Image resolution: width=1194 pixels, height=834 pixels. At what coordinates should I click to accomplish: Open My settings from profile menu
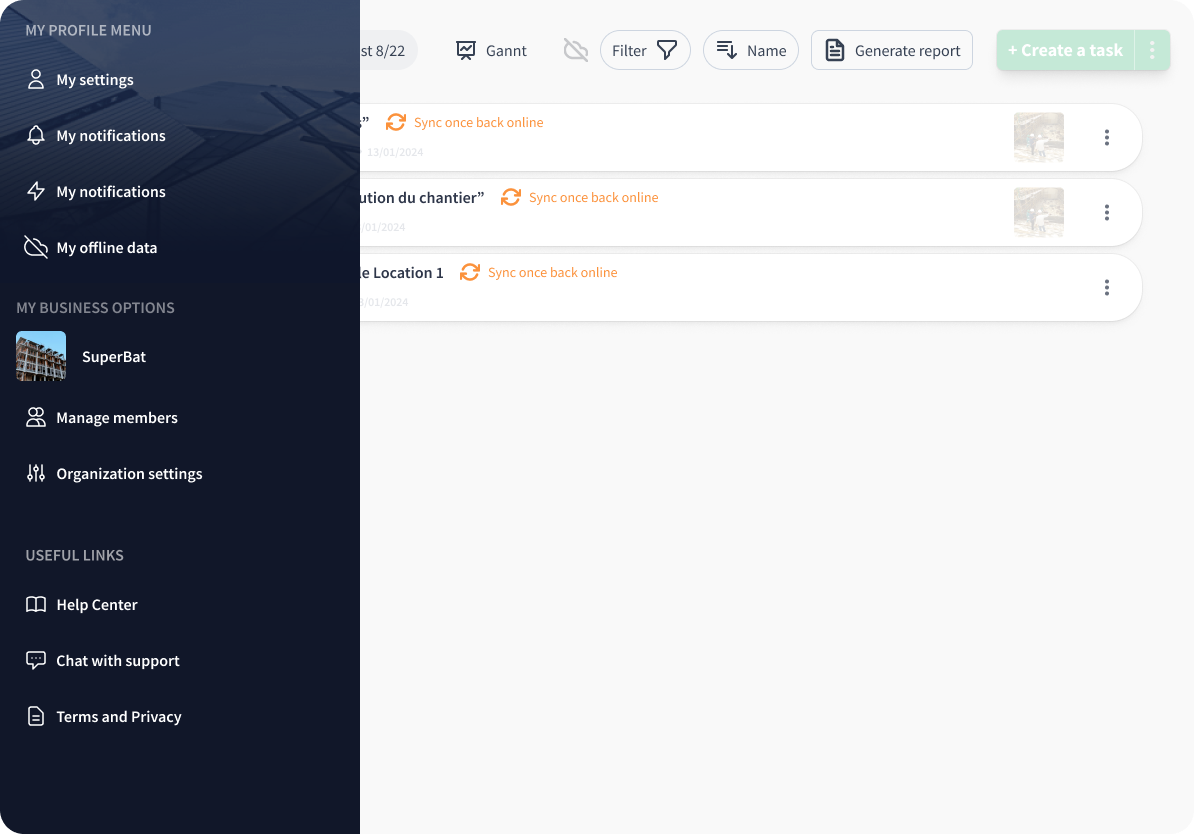tap(94, 80)
